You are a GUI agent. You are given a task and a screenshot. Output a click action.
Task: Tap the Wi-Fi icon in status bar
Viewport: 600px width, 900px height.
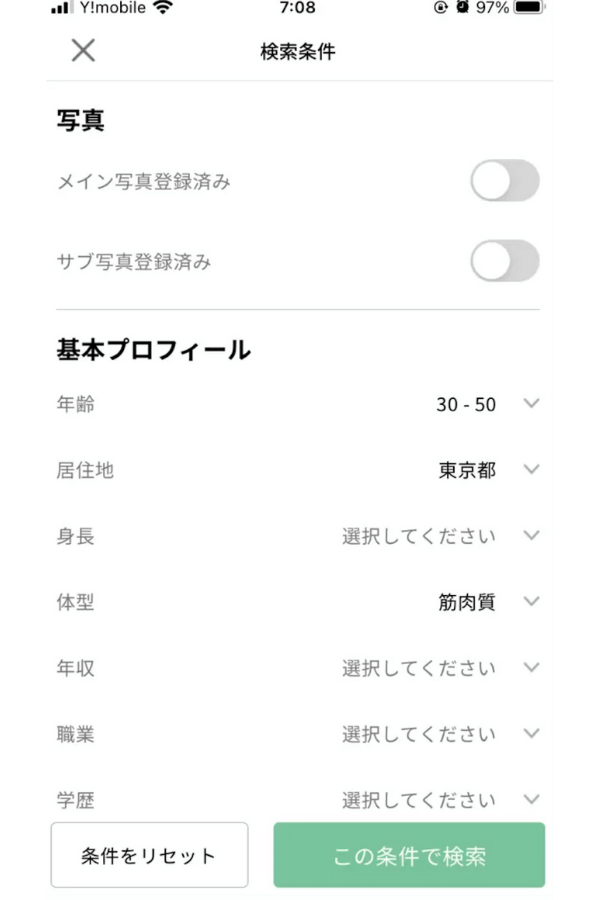click(164, 7)
